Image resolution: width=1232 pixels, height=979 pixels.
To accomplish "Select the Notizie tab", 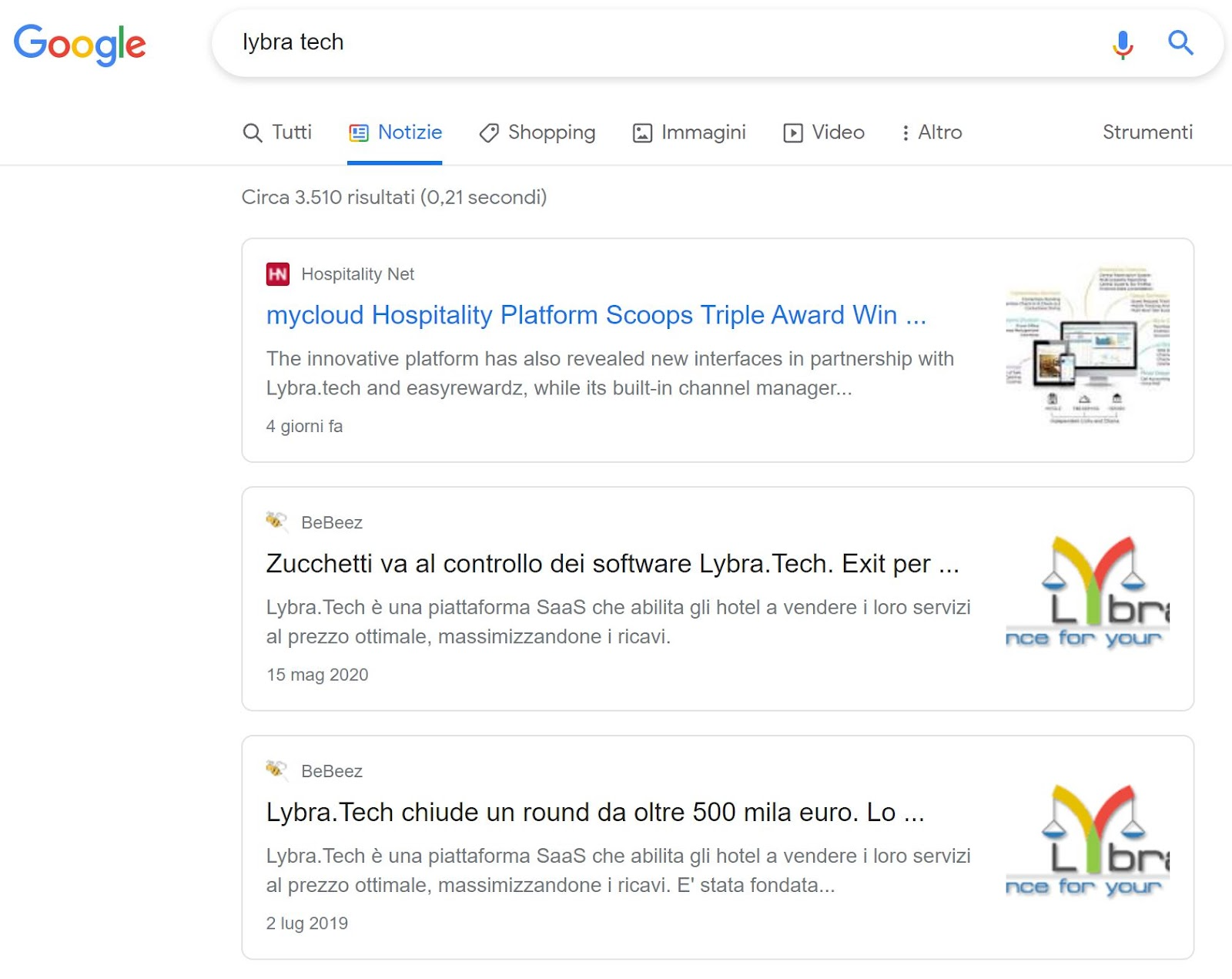I will click(x=395, y=132).
